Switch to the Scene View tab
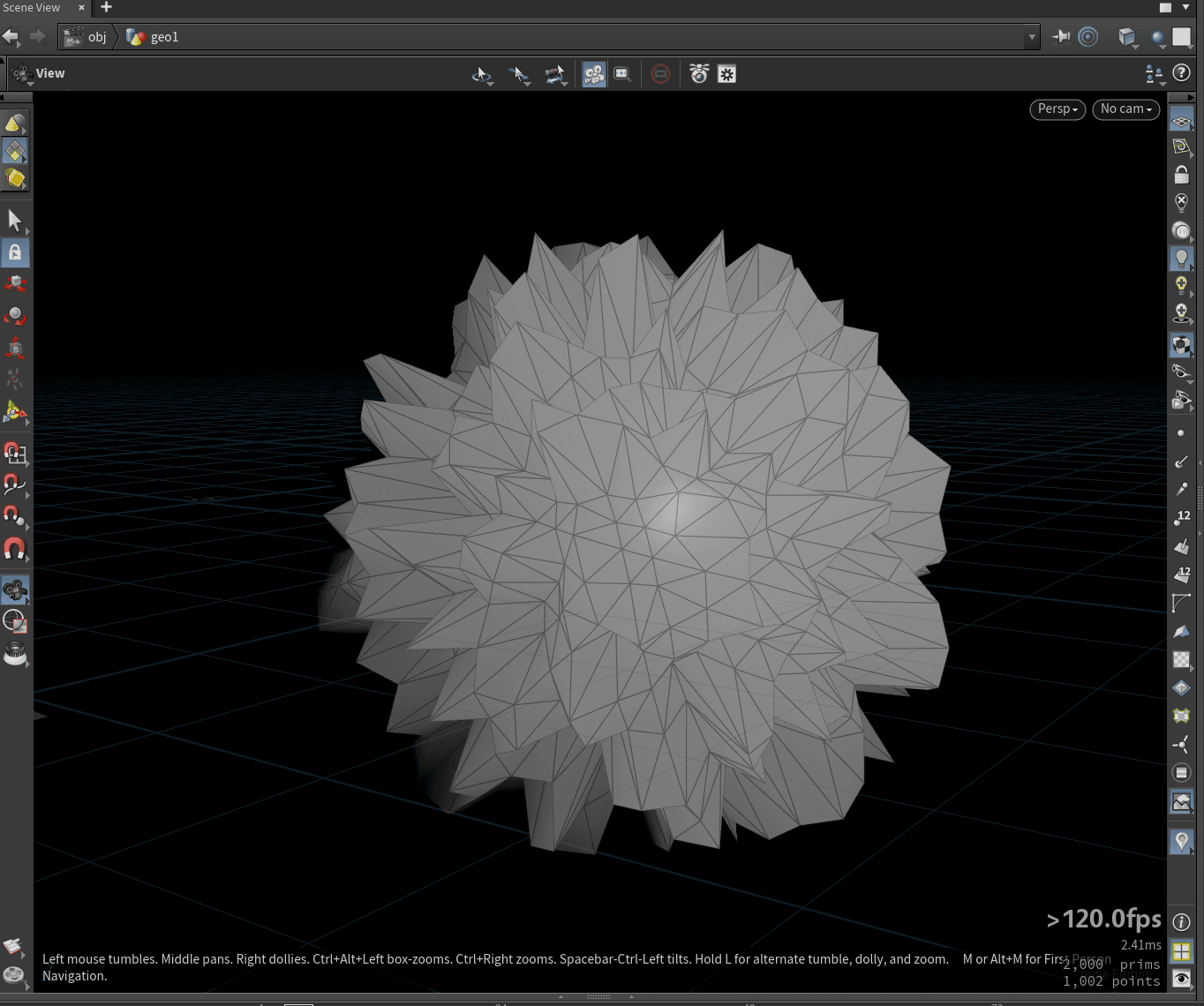Viewport: 1204px width, 1006px height. (x=34, y=8)
